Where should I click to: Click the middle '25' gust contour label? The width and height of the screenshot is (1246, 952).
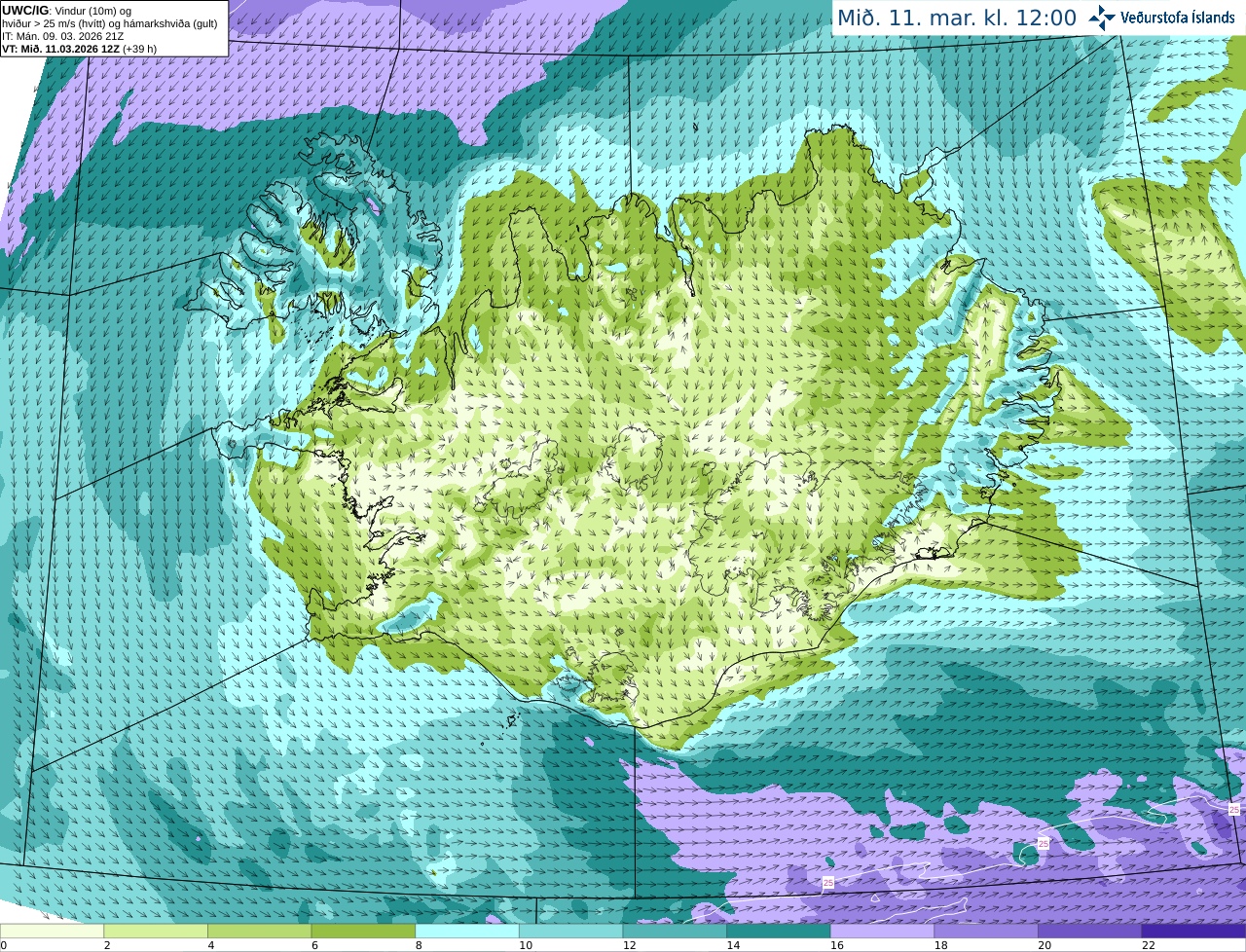click(x=1043, y=844)
